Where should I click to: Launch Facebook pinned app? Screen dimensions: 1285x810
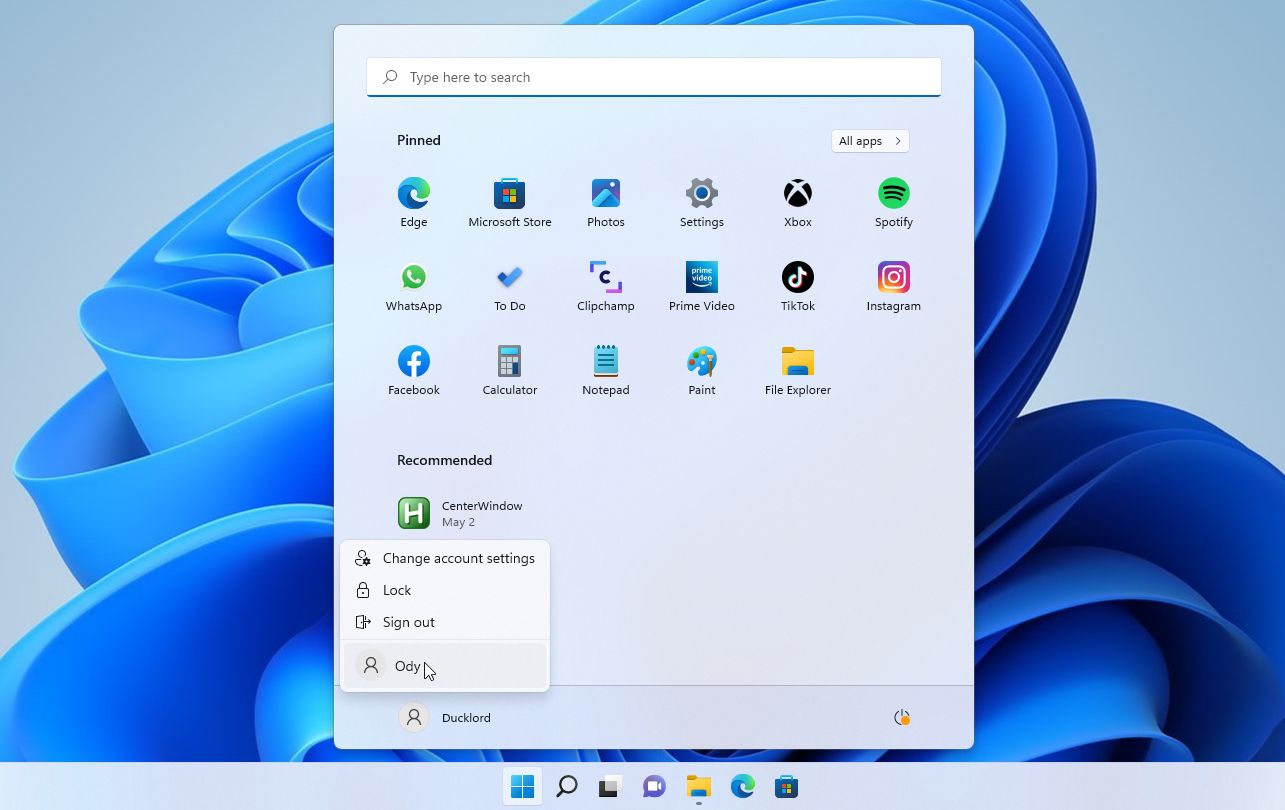pos(414,371)
